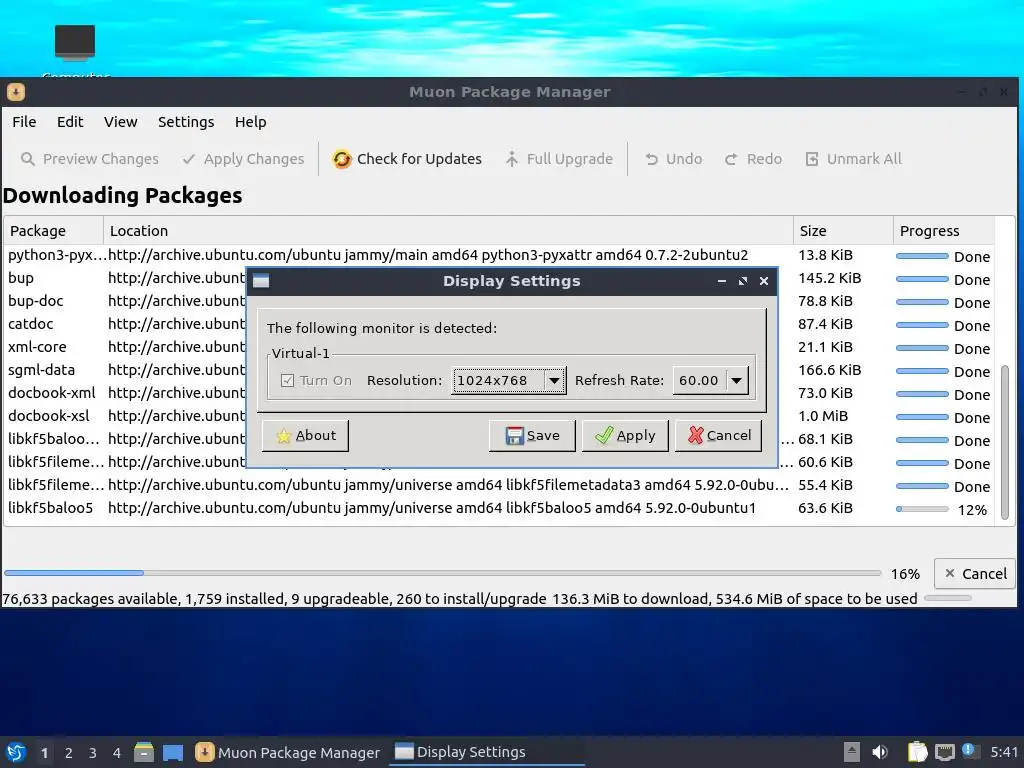Select the docbook-xml package row
This screenshot has height=768, width=1024.
click(500, 393)
